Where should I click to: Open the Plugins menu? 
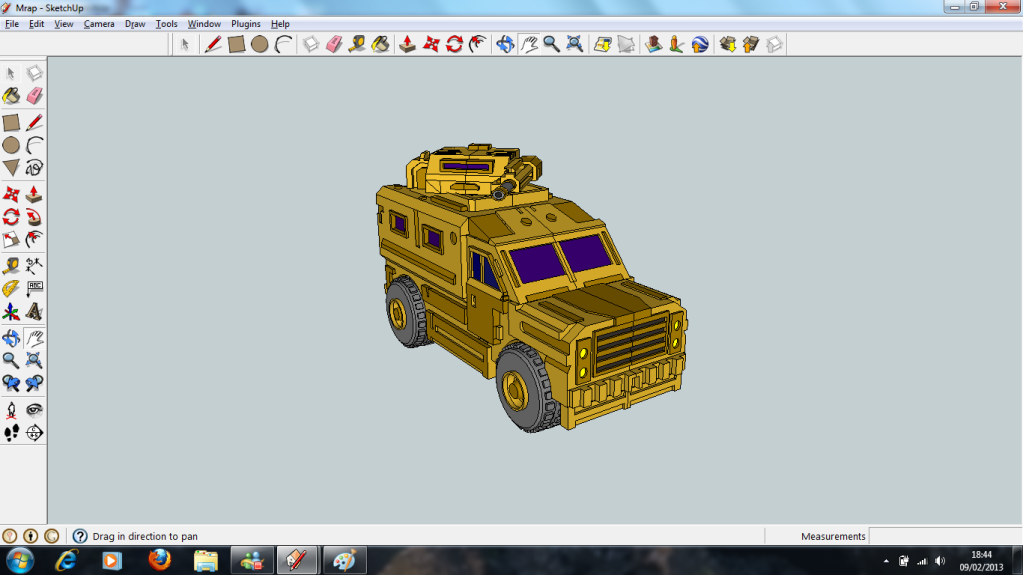[246, 24]
